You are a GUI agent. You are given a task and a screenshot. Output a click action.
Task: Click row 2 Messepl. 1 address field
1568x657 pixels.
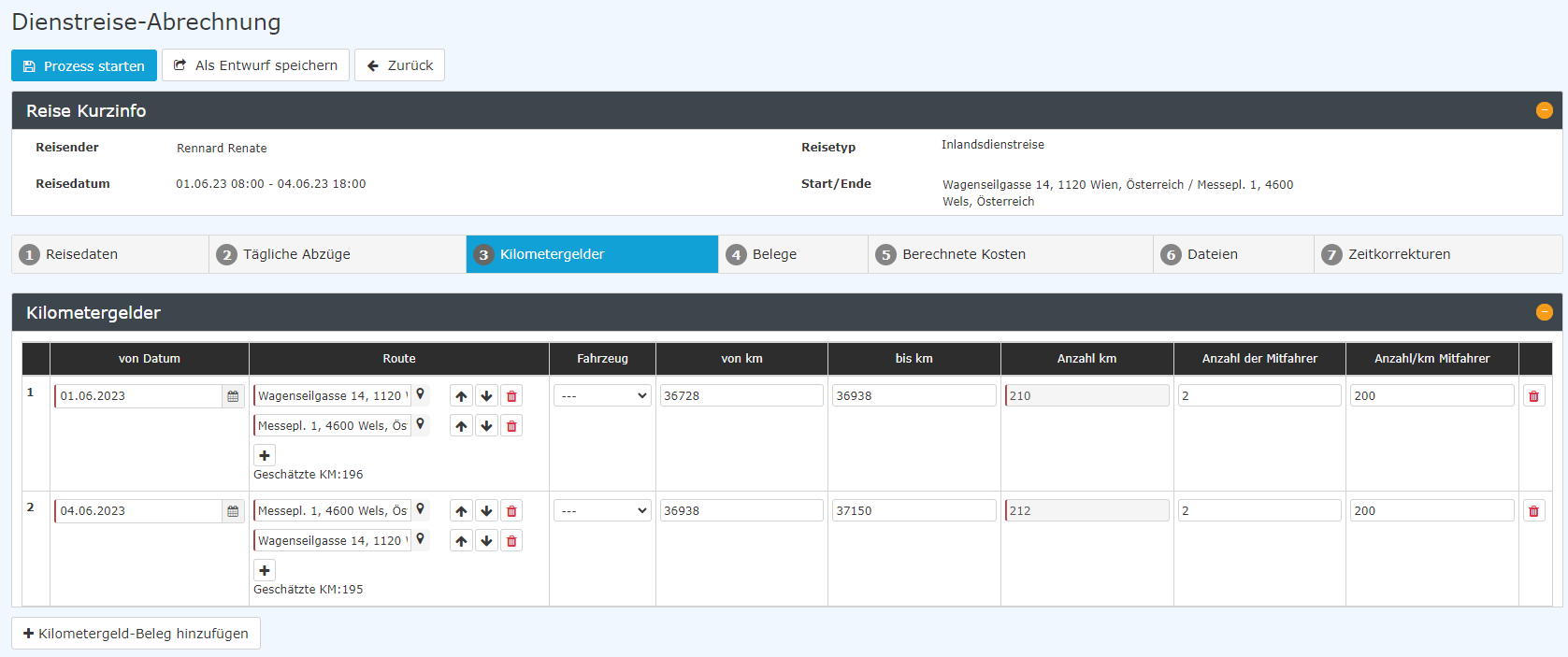(332, 511)
